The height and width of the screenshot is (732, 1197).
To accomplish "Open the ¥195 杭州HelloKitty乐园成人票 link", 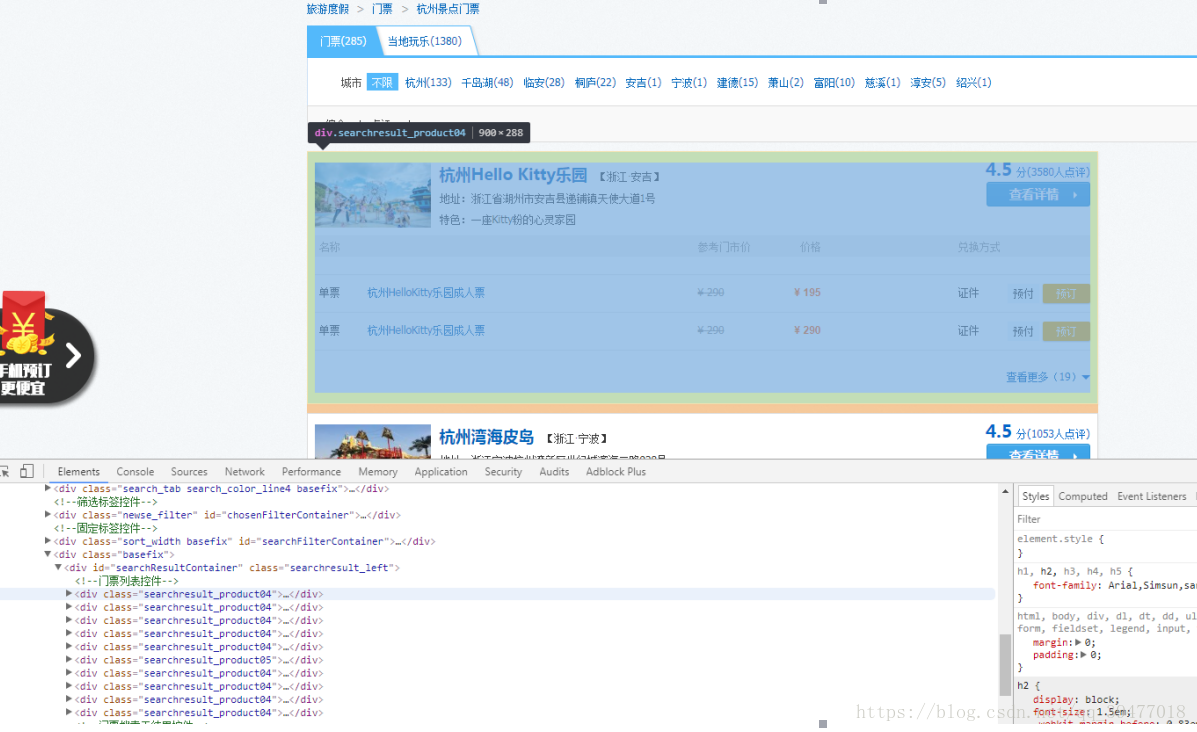I will (x=426, y=292).
